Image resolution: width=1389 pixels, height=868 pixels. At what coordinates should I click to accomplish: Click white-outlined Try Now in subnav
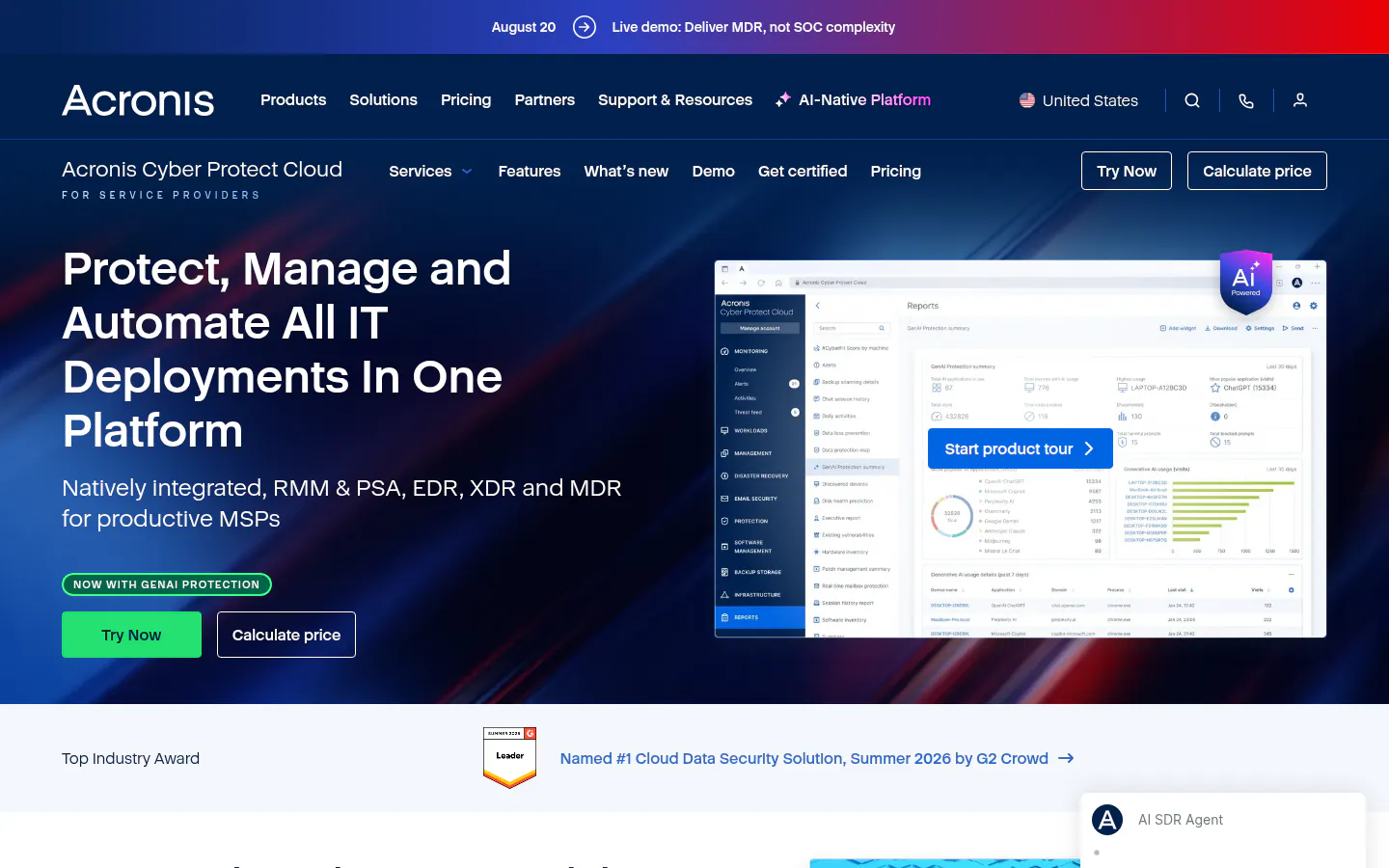1127,171
